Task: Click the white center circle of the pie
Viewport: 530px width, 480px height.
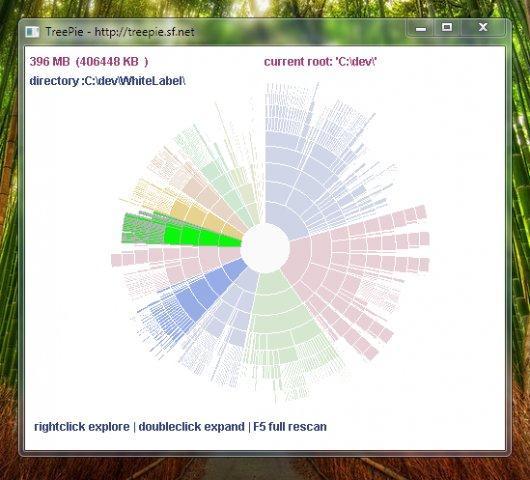Action: (x=266, y=248)
